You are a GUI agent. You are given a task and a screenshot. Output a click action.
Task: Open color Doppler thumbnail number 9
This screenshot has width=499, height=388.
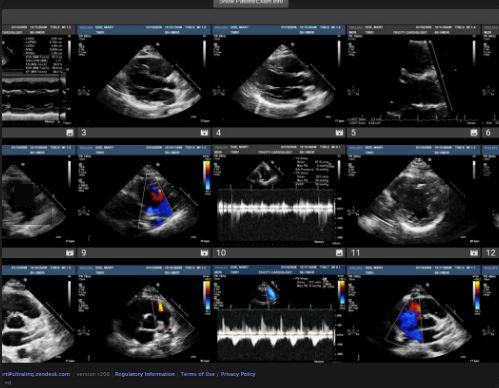pyautogui.click(x=144, y=196)
